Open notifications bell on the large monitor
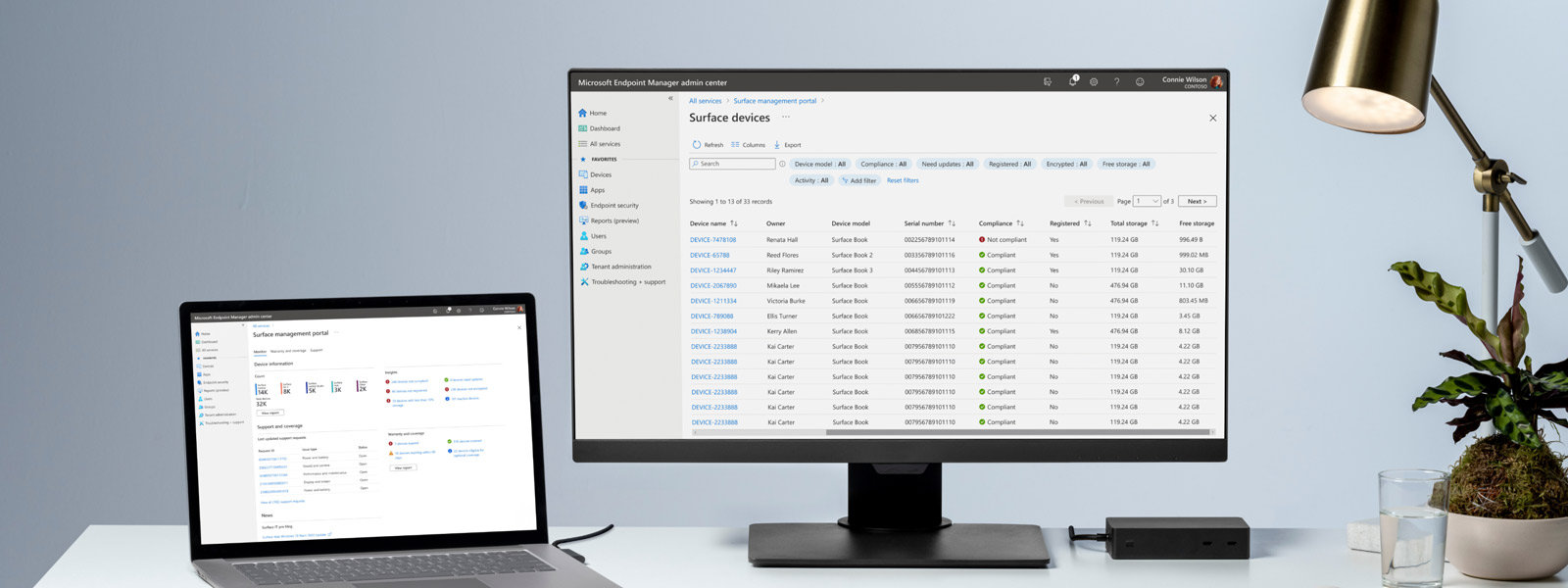The height and width of the screenshot is (588, 1568). (1072, 82)
